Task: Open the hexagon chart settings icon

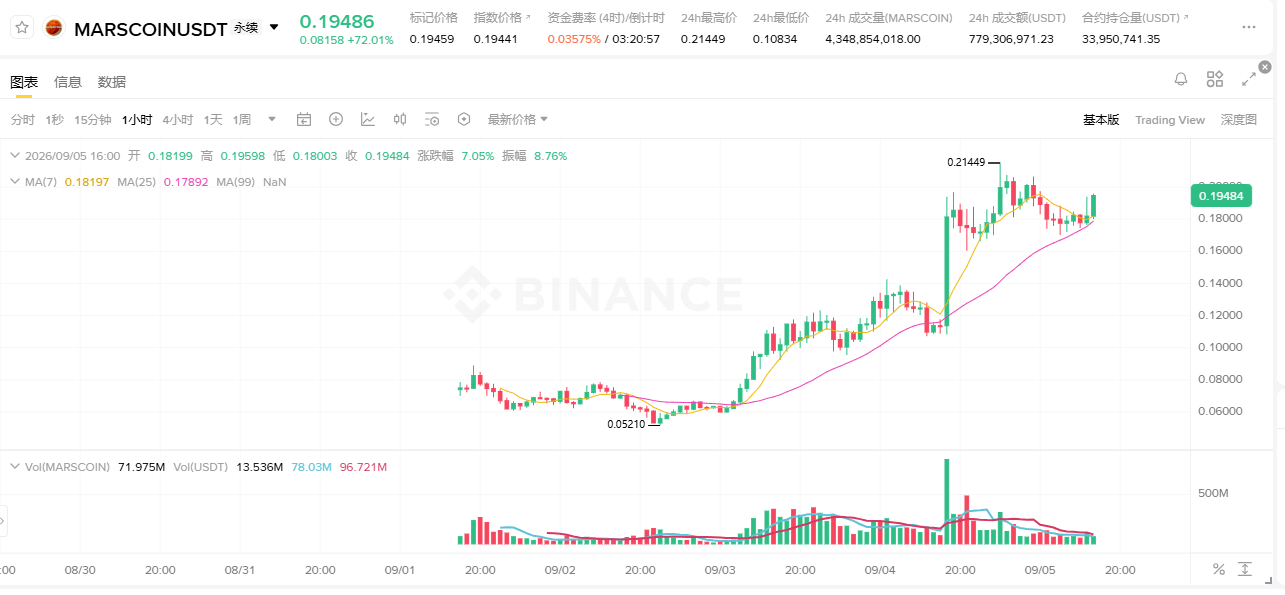Action: tap(464, 119)
